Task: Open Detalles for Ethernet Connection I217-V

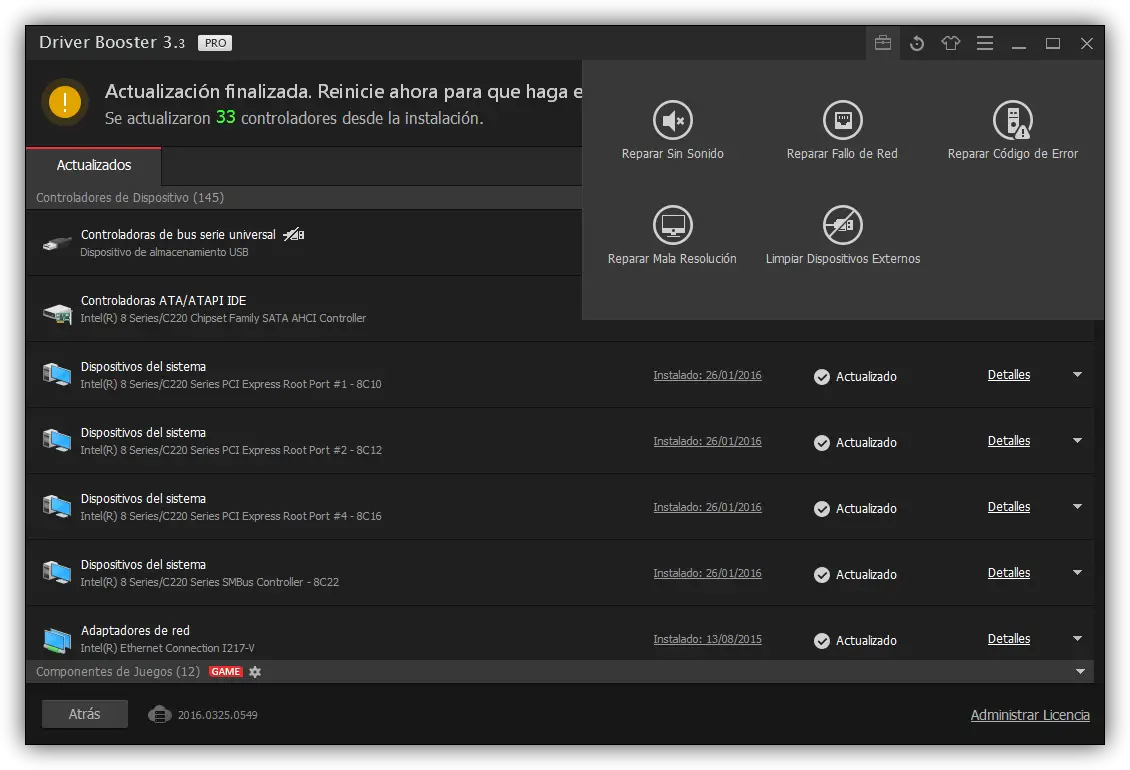Action: (1009, 639)
